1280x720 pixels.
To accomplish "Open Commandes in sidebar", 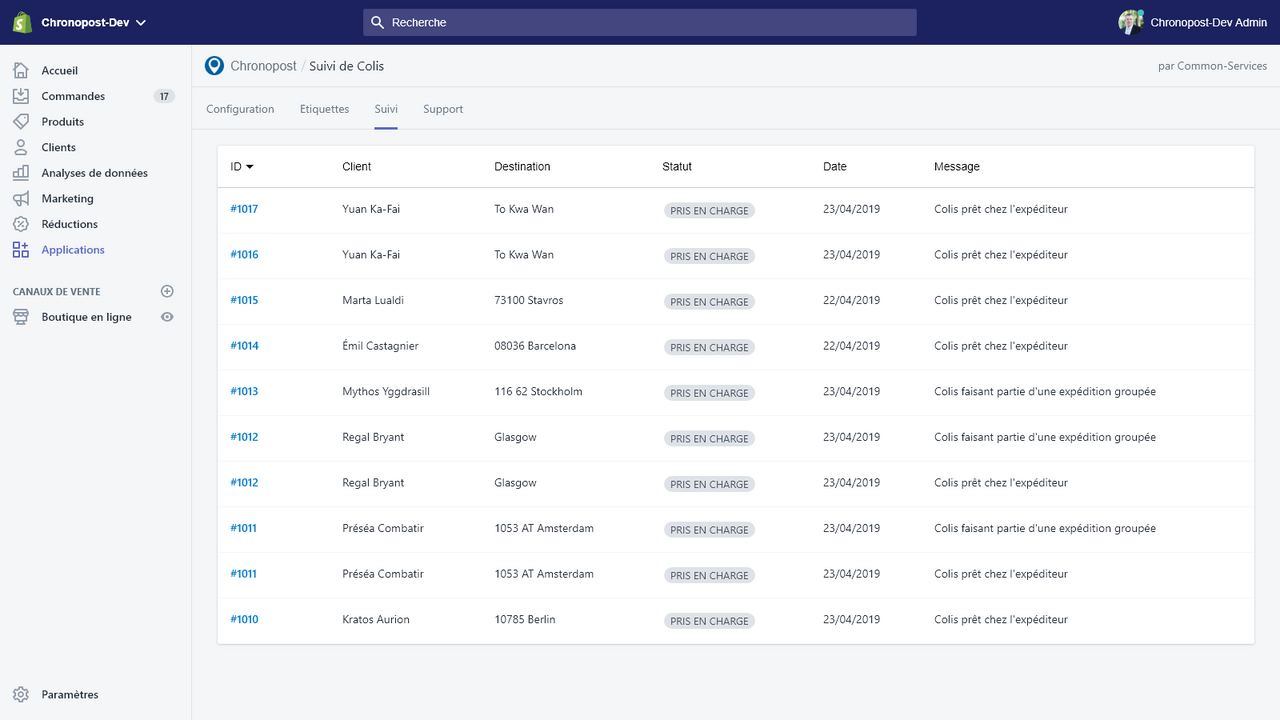I will 73,96.
